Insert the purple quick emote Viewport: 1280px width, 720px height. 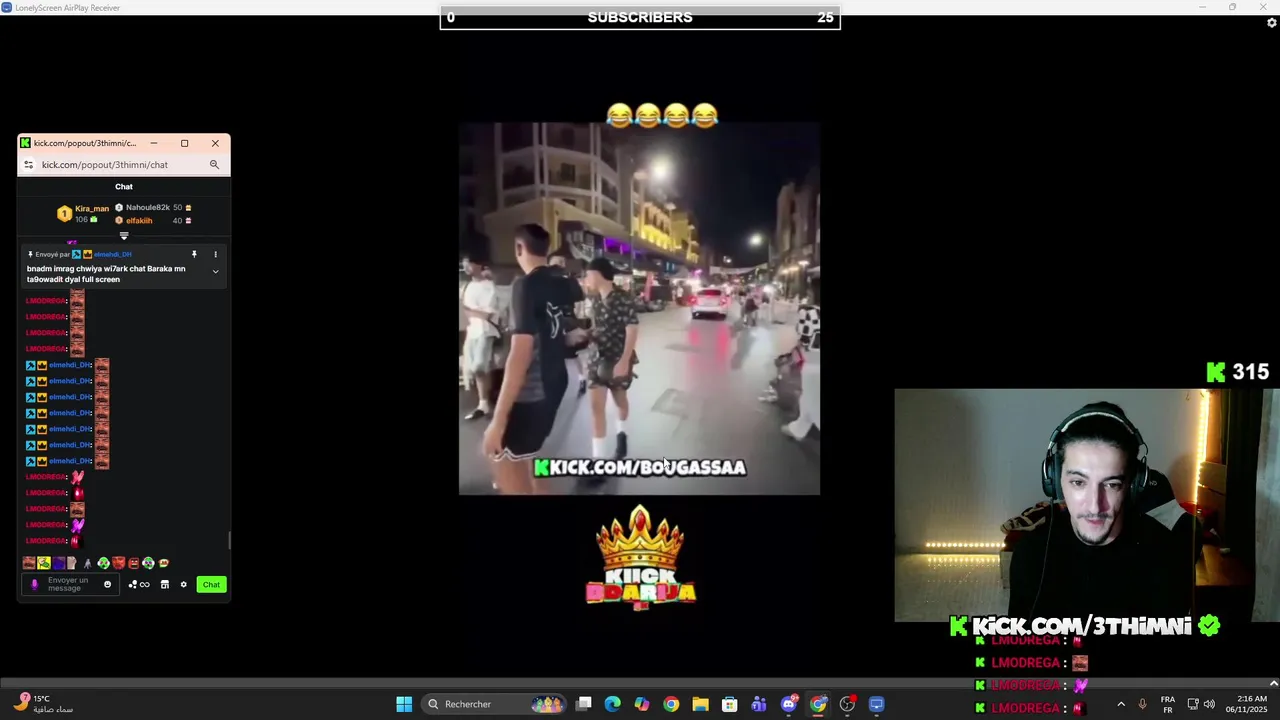59,563
